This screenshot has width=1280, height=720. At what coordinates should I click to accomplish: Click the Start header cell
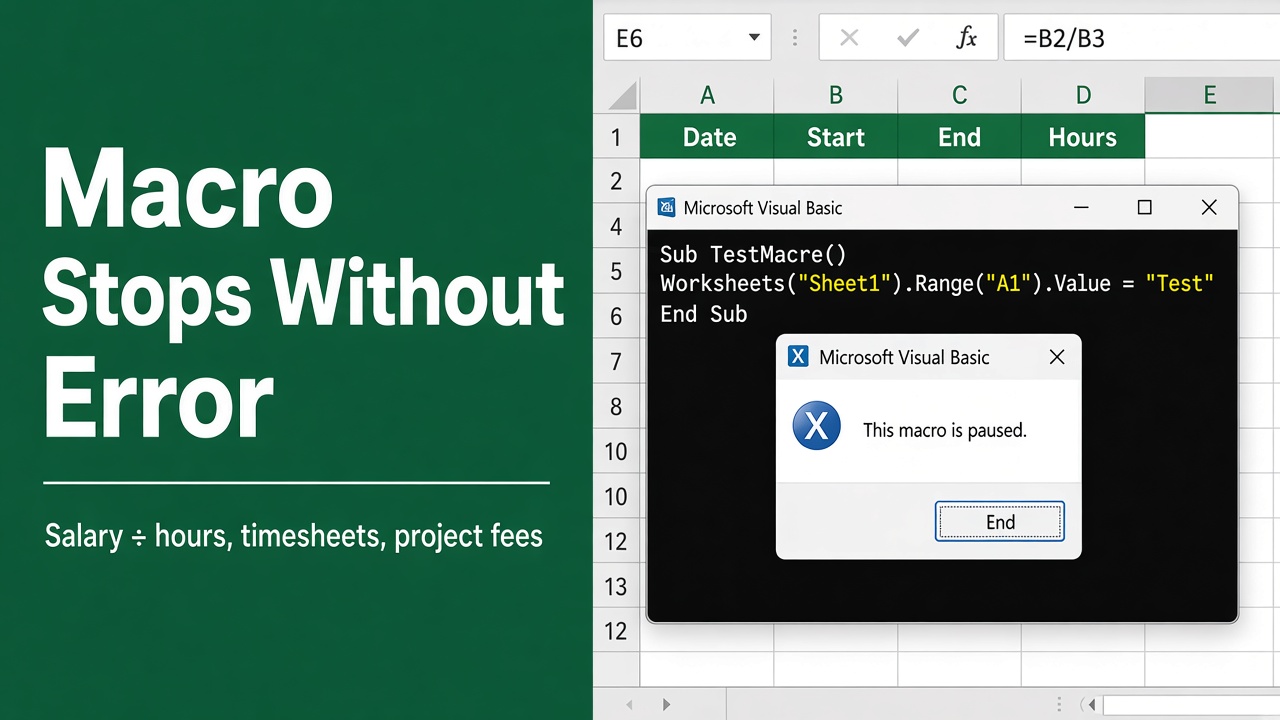pyautogui.click(x=836, y=137)
